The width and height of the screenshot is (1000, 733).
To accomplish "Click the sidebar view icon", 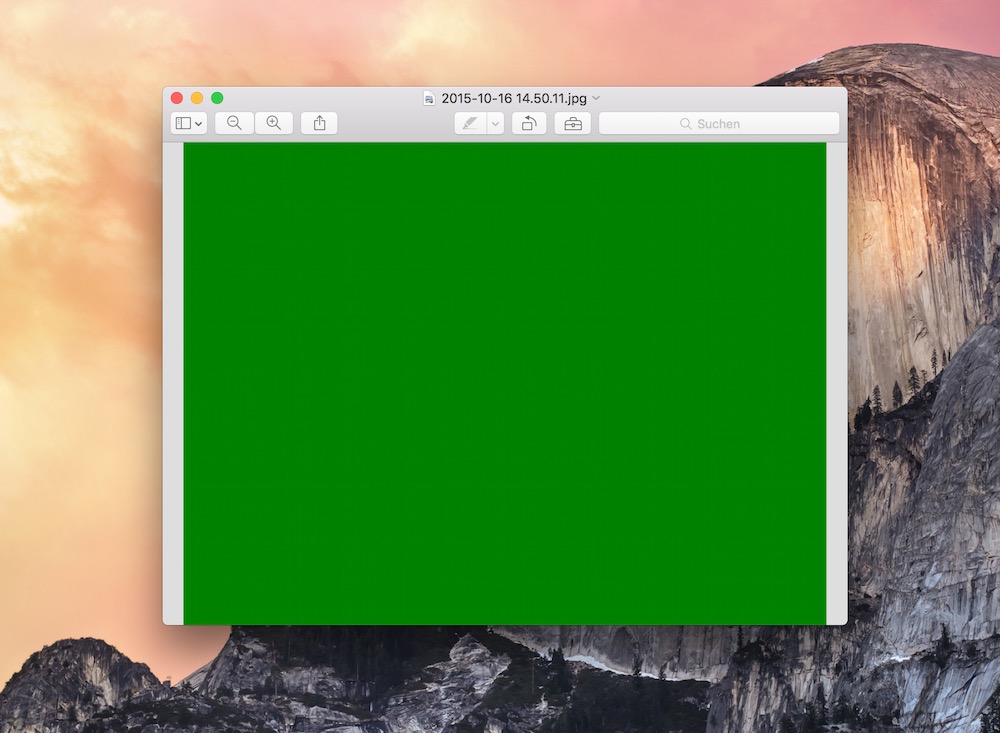I will (x=183, y=123).
